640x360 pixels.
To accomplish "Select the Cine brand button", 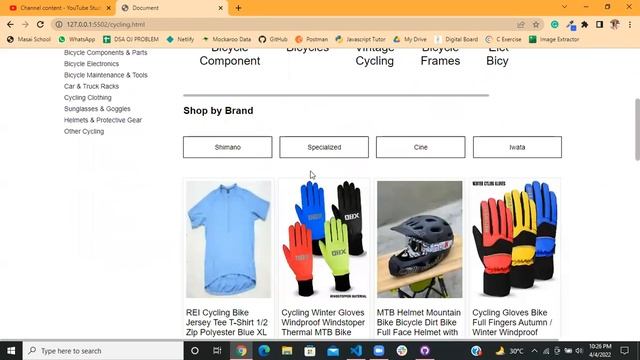I will 420,147.
